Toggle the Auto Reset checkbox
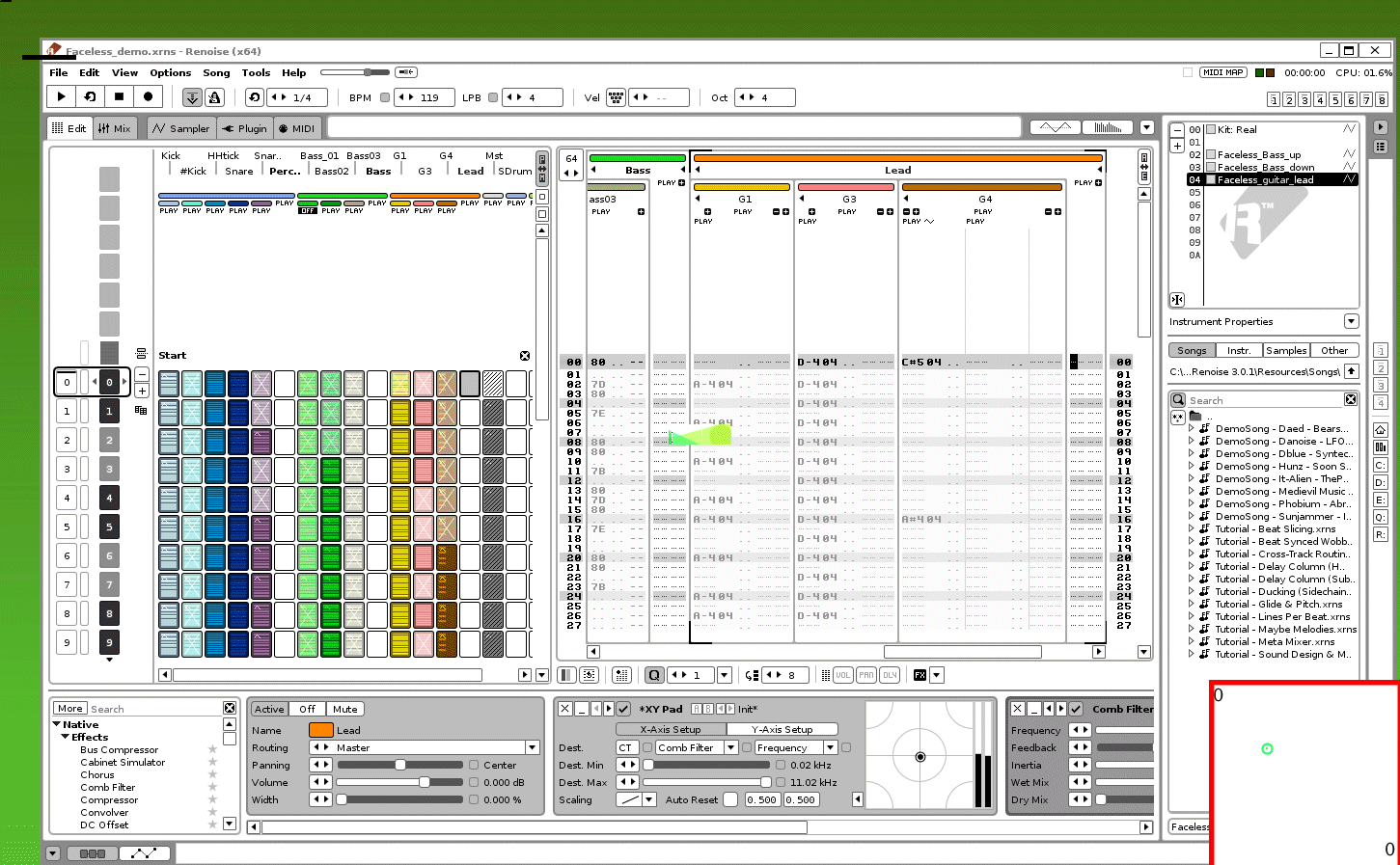Screen dimensions: 1400x865 pyautogui.click(x=730, y=799)
